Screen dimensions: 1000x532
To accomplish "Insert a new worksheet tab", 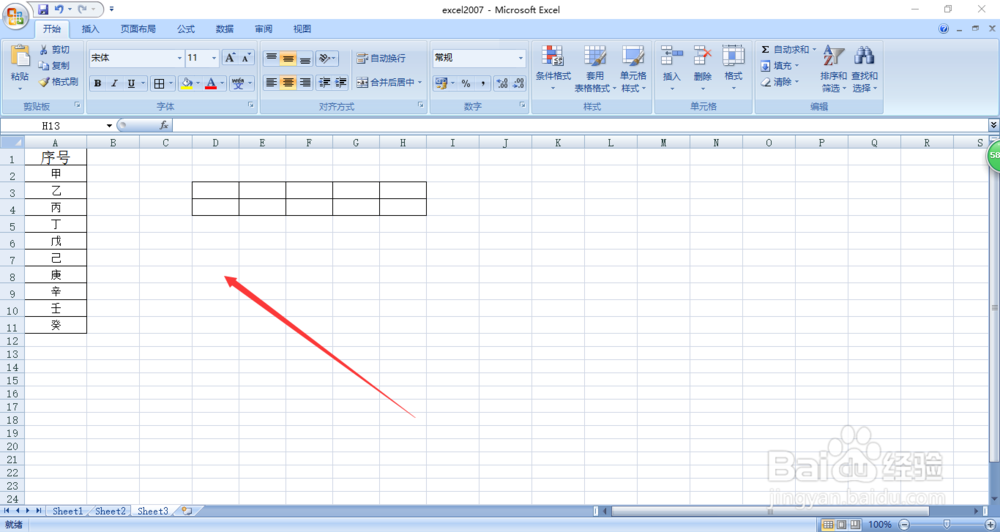I will 188,511.
